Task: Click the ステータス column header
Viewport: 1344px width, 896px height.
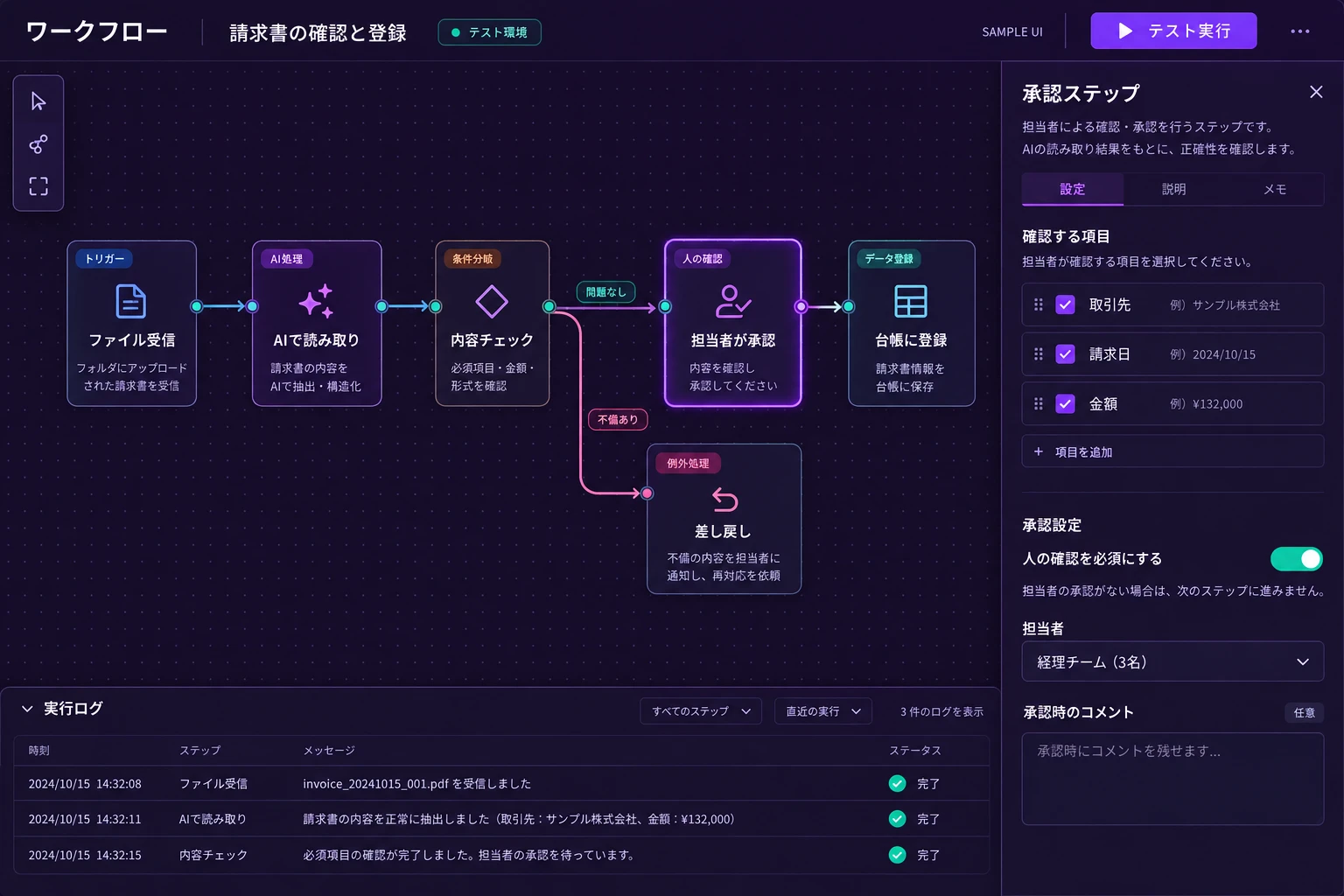Action: click(914, 750)
